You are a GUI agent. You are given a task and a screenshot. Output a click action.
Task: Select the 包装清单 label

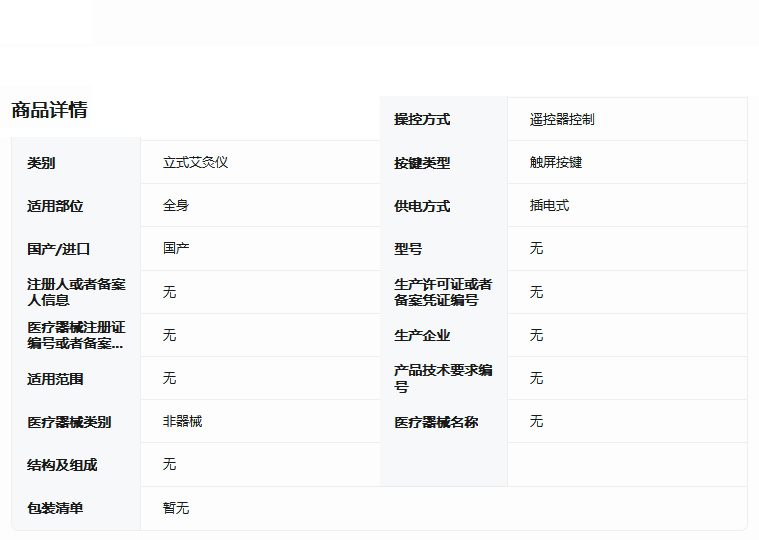(x=55, y=509)
